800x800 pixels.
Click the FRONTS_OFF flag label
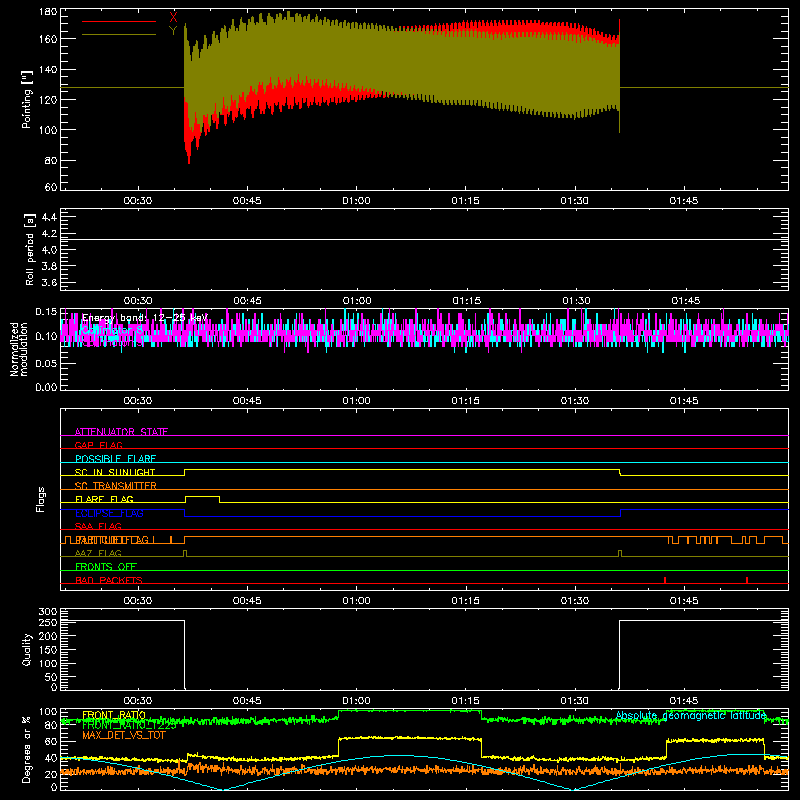106,566
